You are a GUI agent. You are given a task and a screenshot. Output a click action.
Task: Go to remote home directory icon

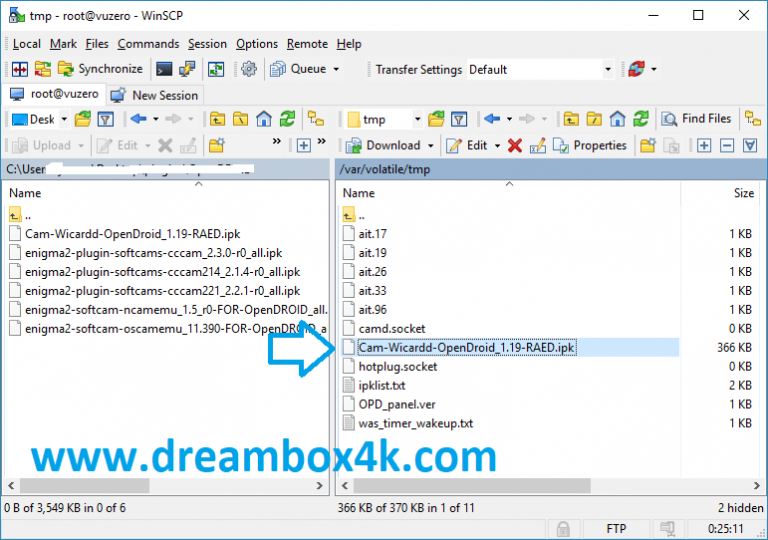click(617, 119)
